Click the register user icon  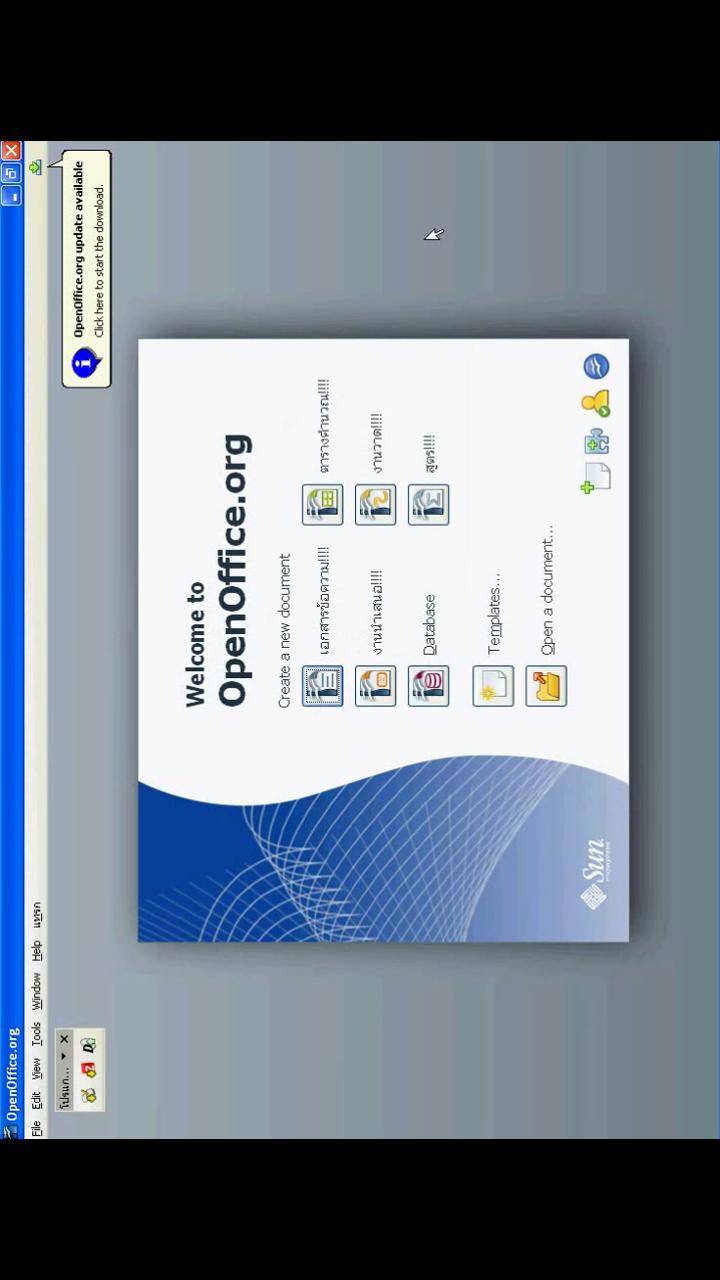point(596,404)
